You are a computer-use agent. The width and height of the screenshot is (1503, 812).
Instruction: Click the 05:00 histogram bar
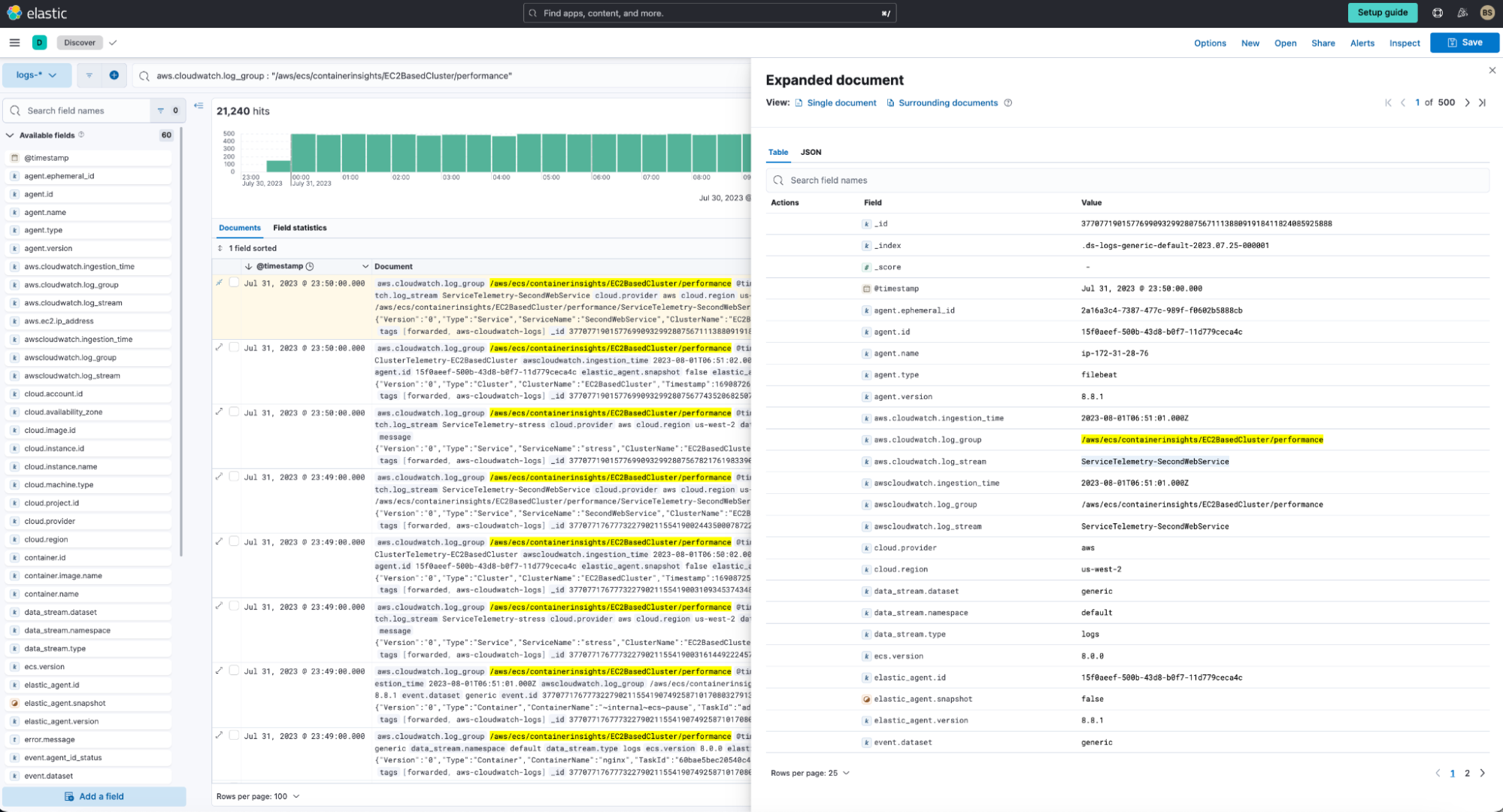pyautogui.click(x=553, y=153)
